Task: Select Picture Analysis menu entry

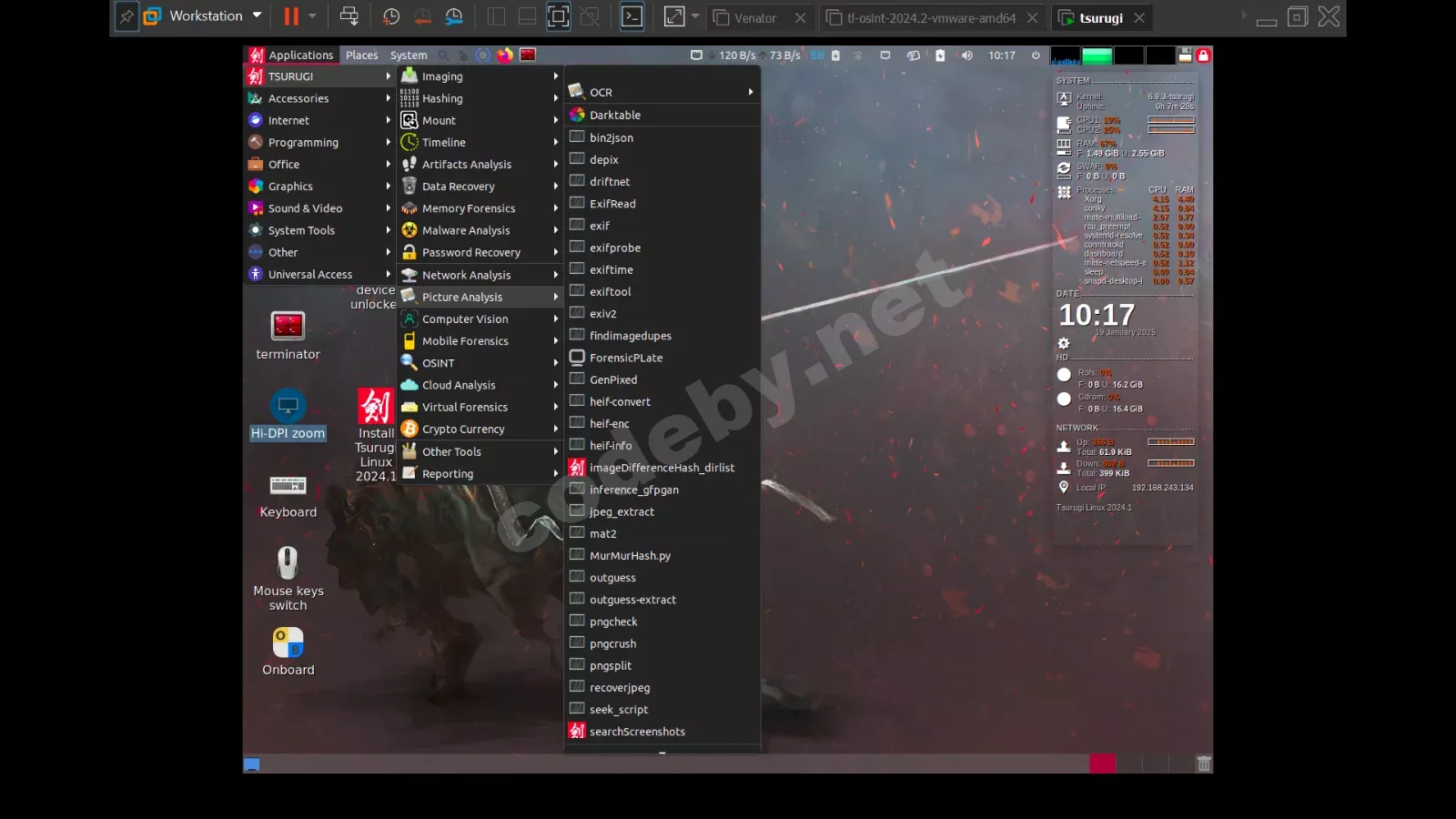Action: coord(480,297)
